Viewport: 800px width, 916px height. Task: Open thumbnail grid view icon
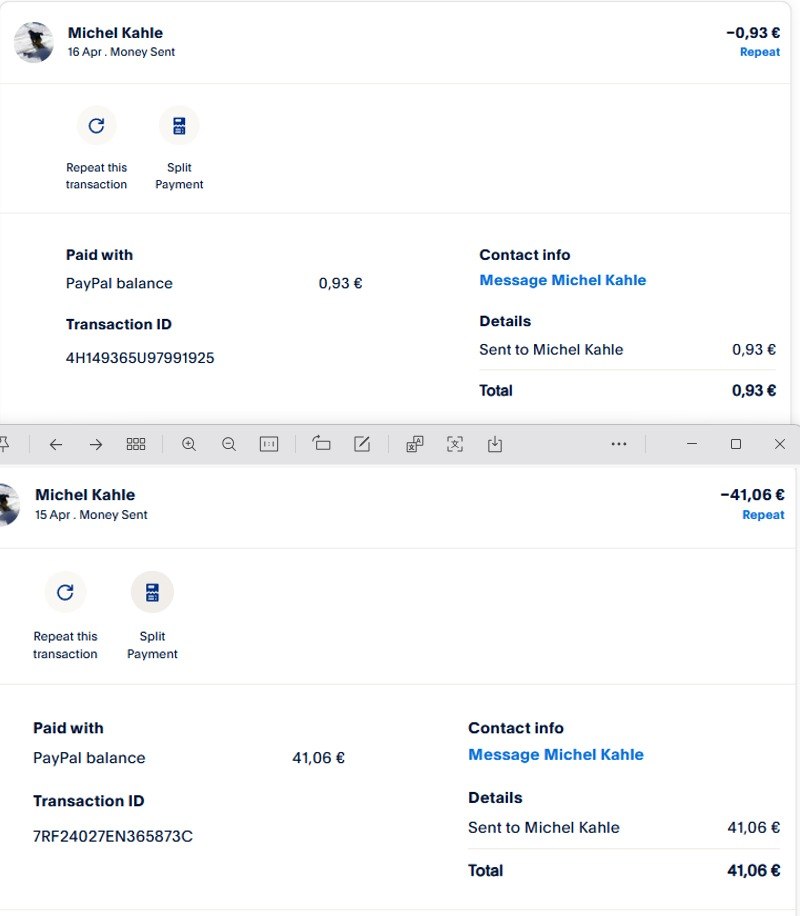136,444
